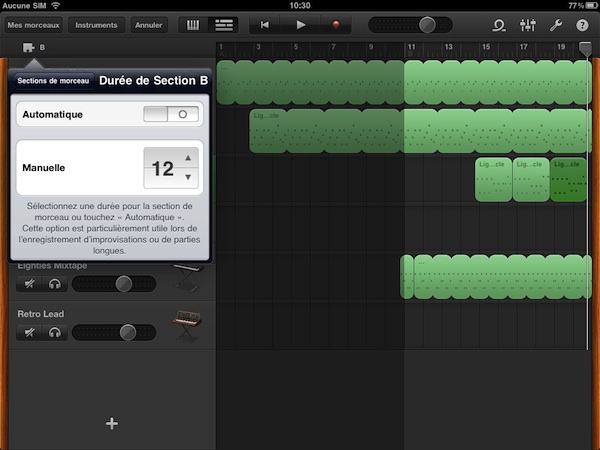Tap the Wi-Fi status icon
This screenshot has width=600, height=450.
click(56, 5)
